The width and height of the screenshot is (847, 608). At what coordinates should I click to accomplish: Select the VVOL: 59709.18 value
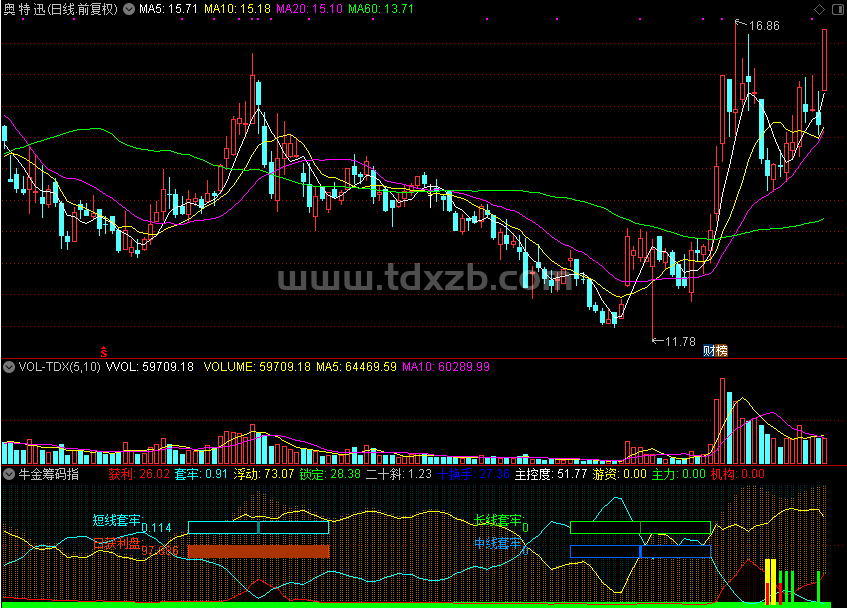pyautogui.click(x=150, y=367)
